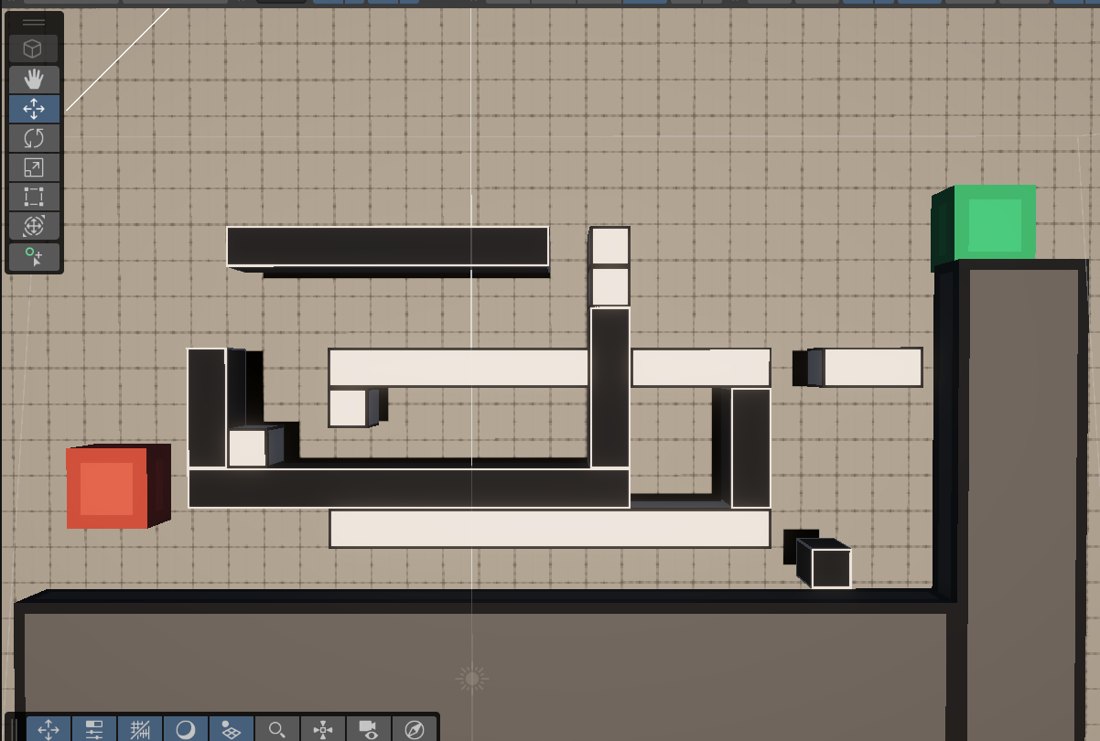Toggle the View Options overlay

coord(231,729)
